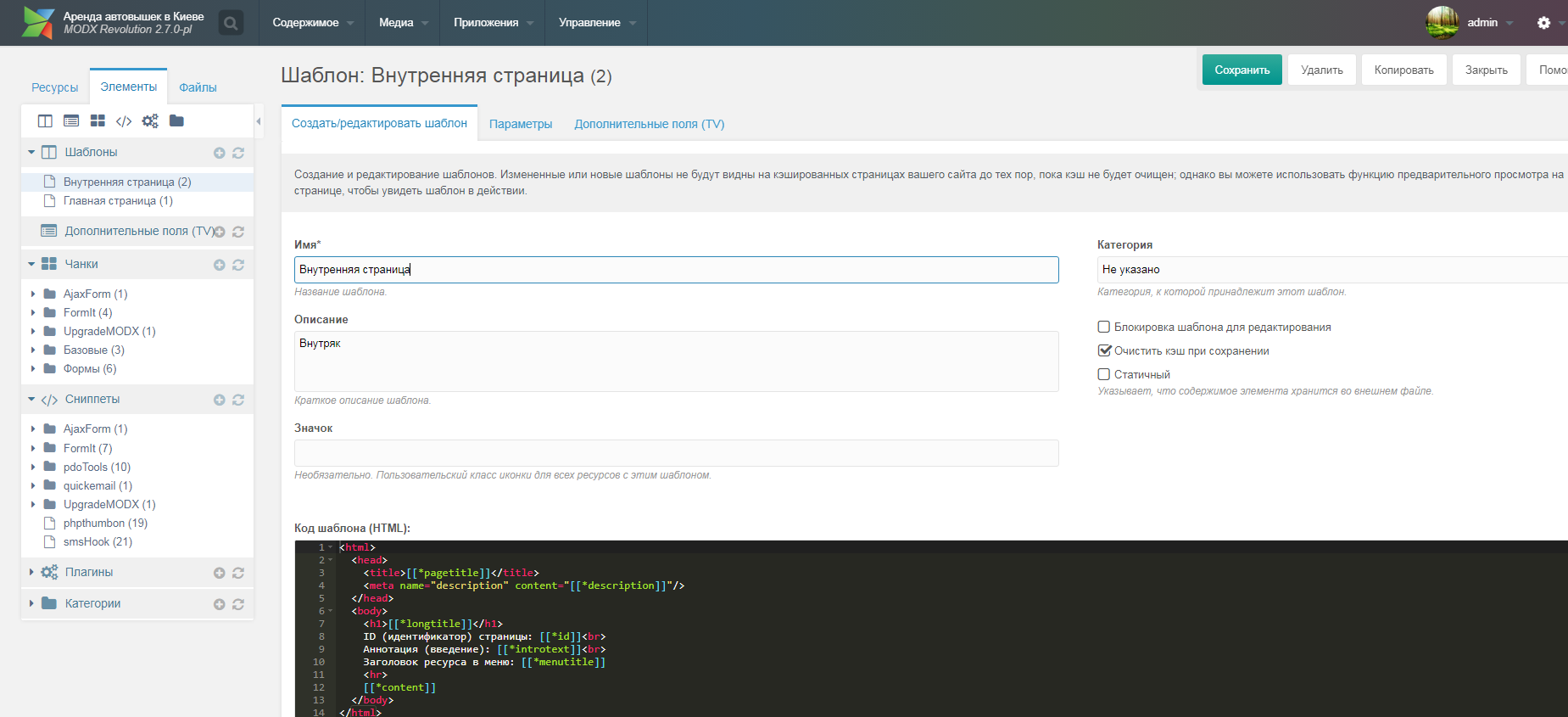
Task: Focus the Описание text area
Action: [677, 361]
